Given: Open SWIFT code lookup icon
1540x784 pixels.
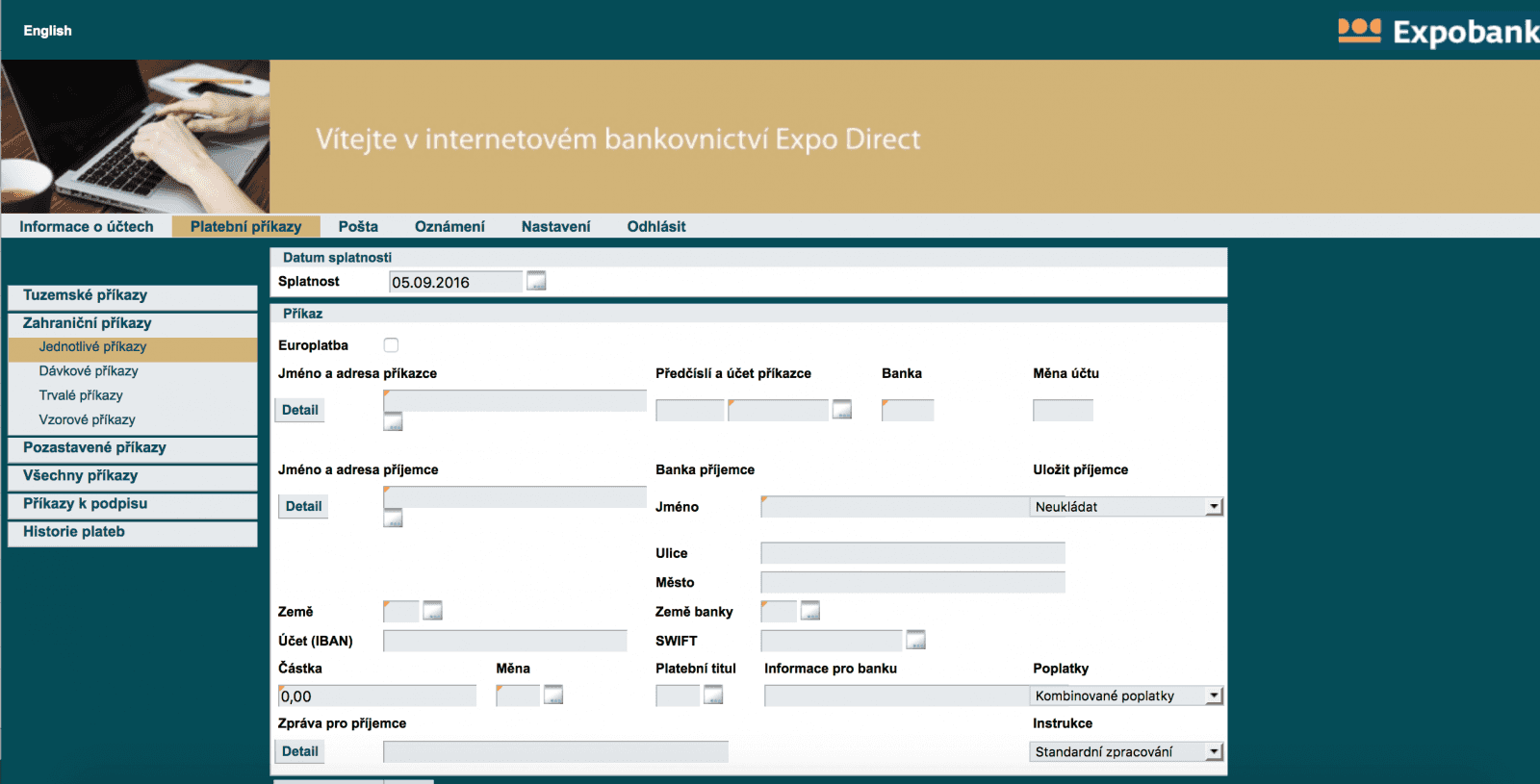Looking at the screenshot, I should (916, 640).
